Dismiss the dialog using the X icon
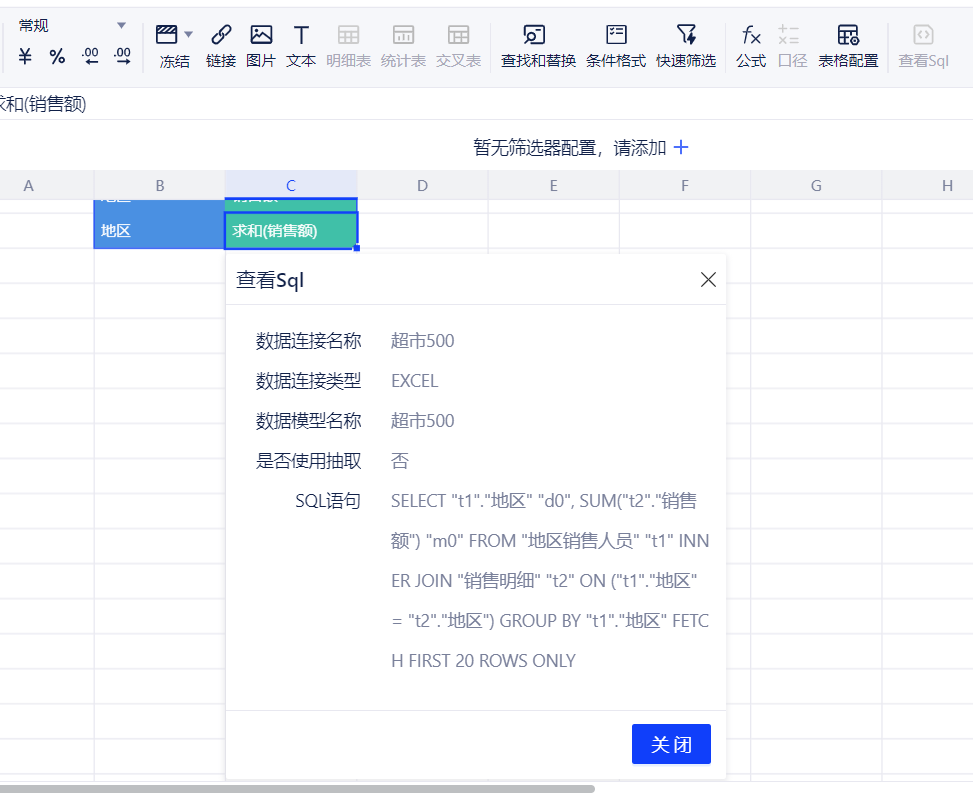The width and height of the screenshot is (973, 794). [708, 280]
